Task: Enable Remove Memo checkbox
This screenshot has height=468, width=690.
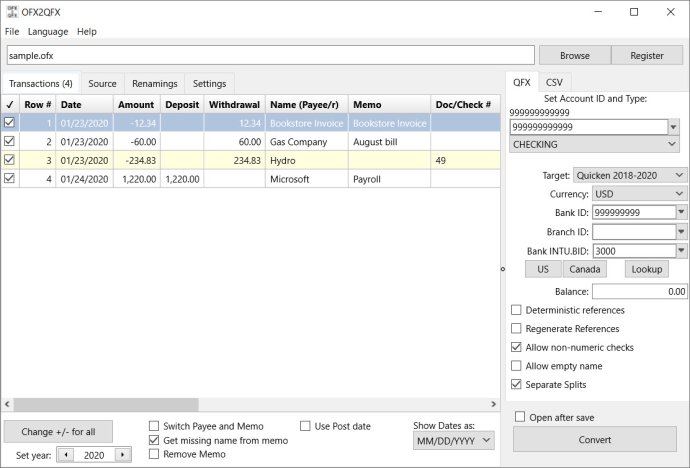Action: pos(154,454)
